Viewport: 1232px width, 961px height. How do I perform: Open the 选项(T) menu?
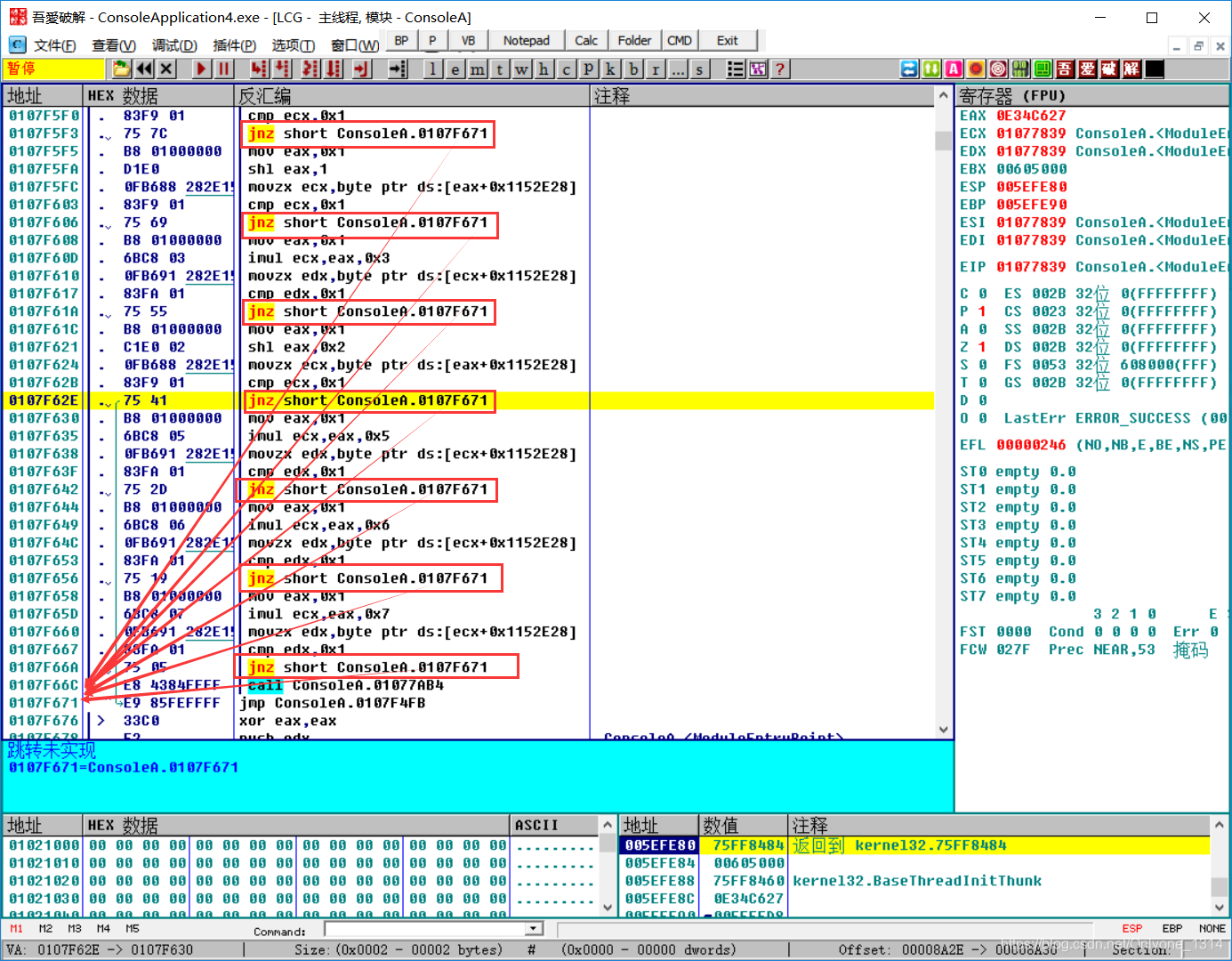point(294,45)
